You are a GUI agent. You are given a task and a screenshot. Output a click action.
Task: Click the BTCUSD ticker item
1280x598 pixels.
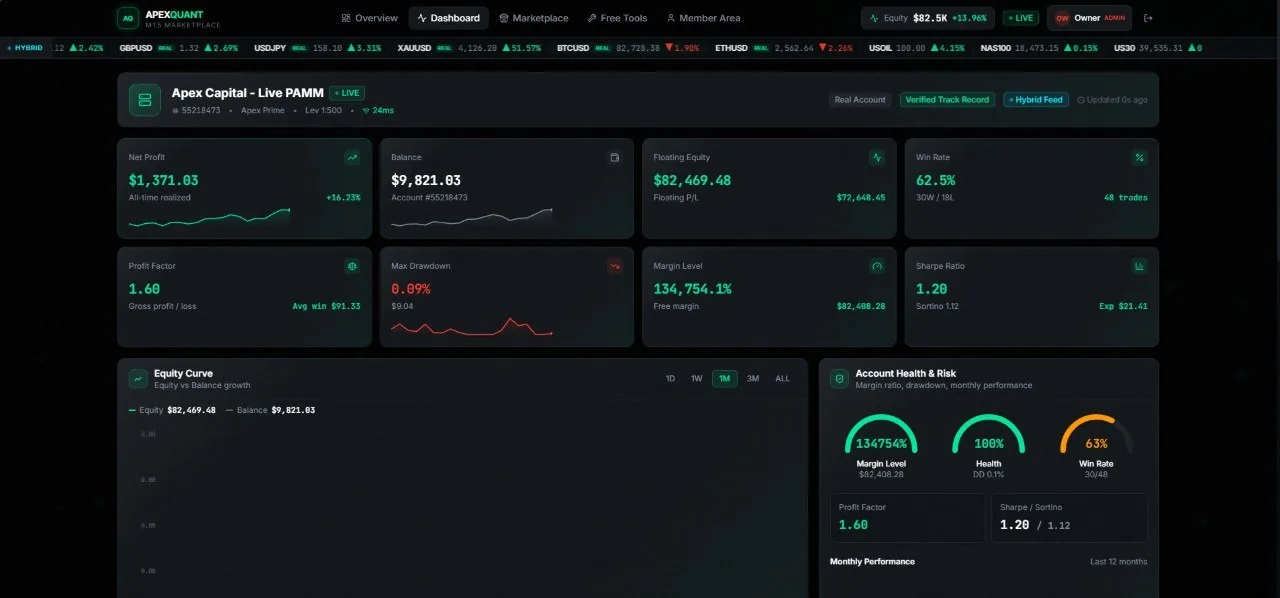[x=628, y=48]
